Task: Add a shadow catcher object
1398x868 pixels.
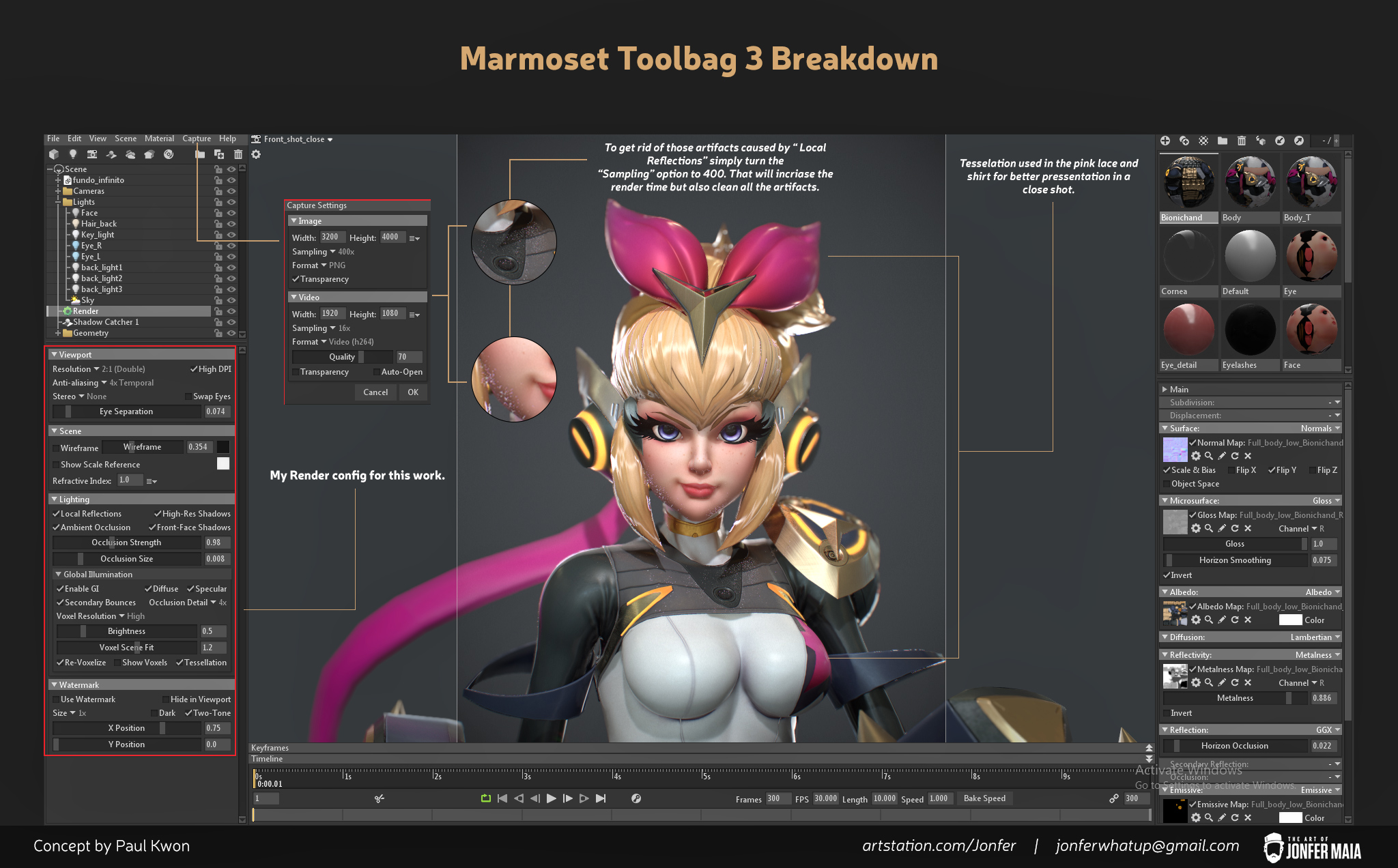Action: click(x=111, y=154)
